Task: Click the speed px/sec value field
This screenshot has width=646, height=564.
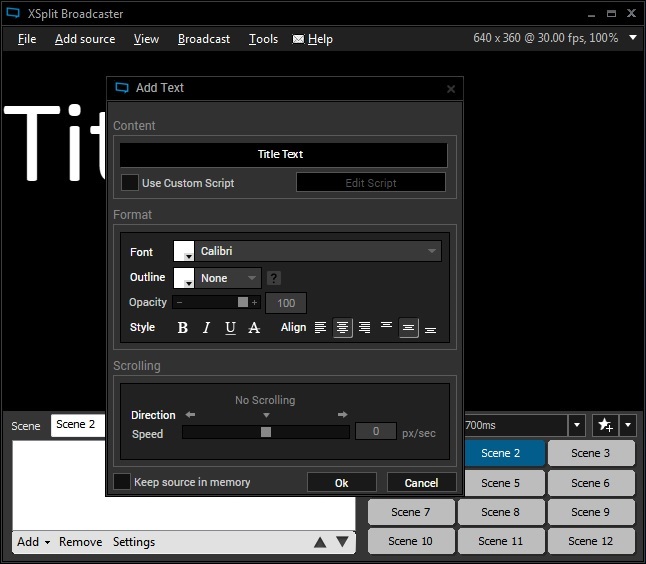Action: (x=376, y=431)
